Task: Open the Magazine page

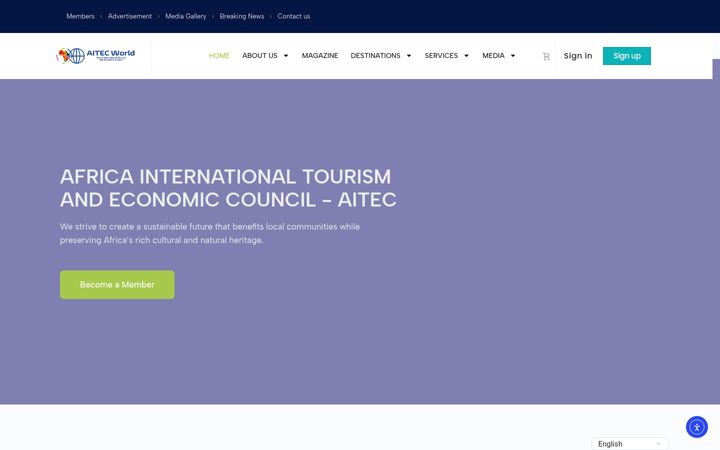Action: pyautogui.click(x=320, y=56)
